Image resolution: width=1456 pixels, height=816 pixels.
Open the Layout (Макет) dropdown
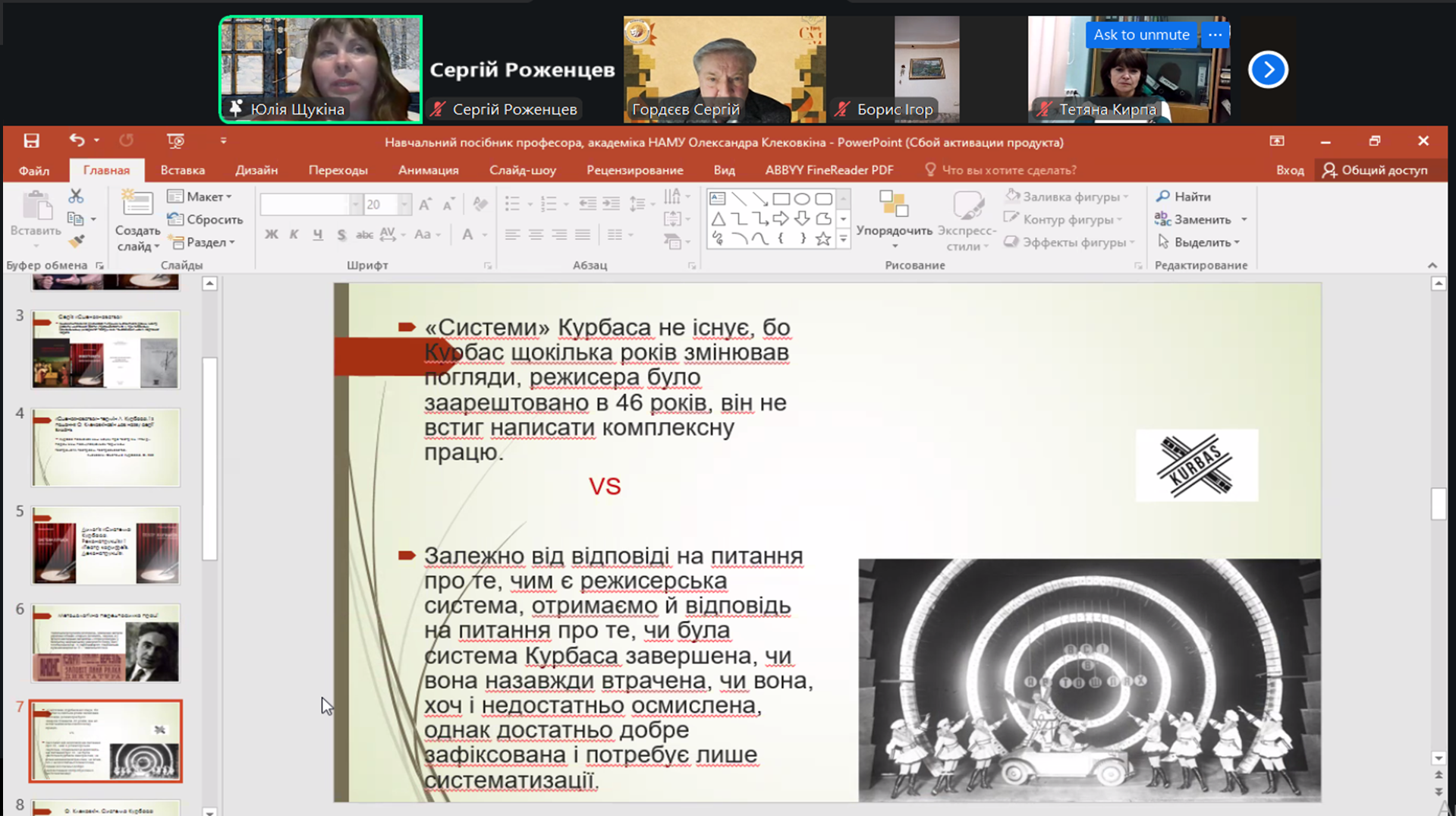coord(200,197)
